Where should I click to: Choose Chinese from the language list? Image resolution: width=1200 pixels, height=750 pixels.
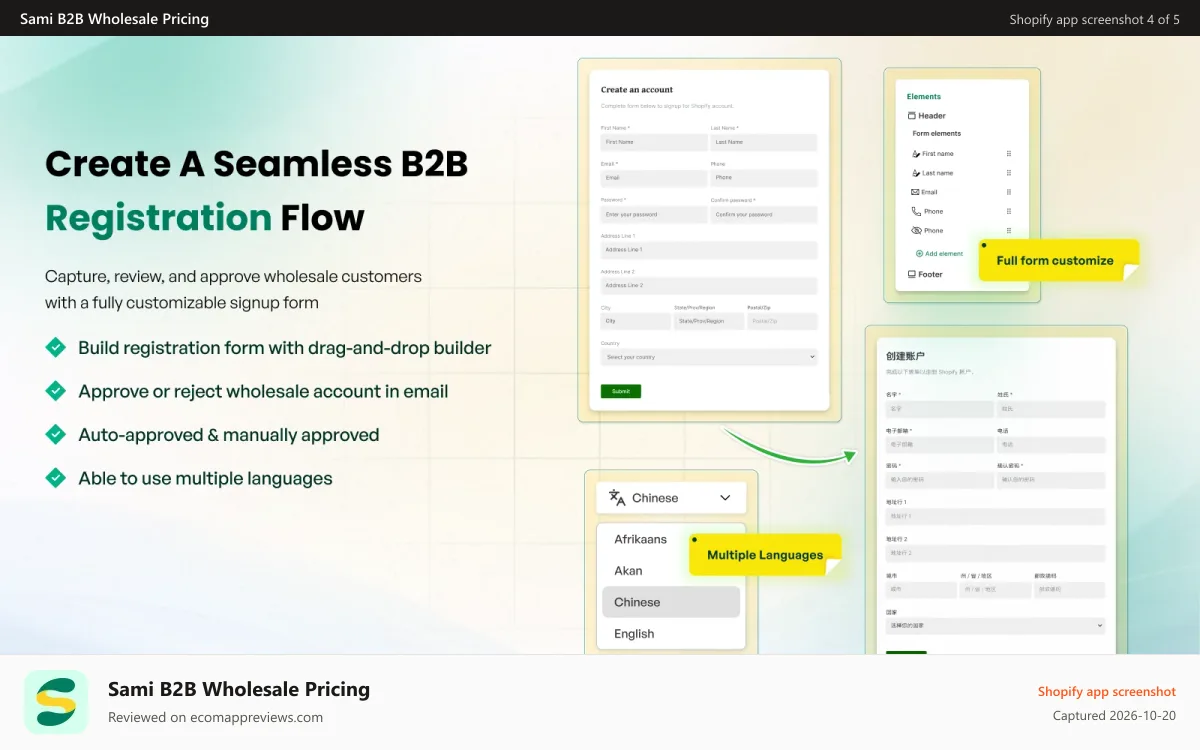click(671, 602)
